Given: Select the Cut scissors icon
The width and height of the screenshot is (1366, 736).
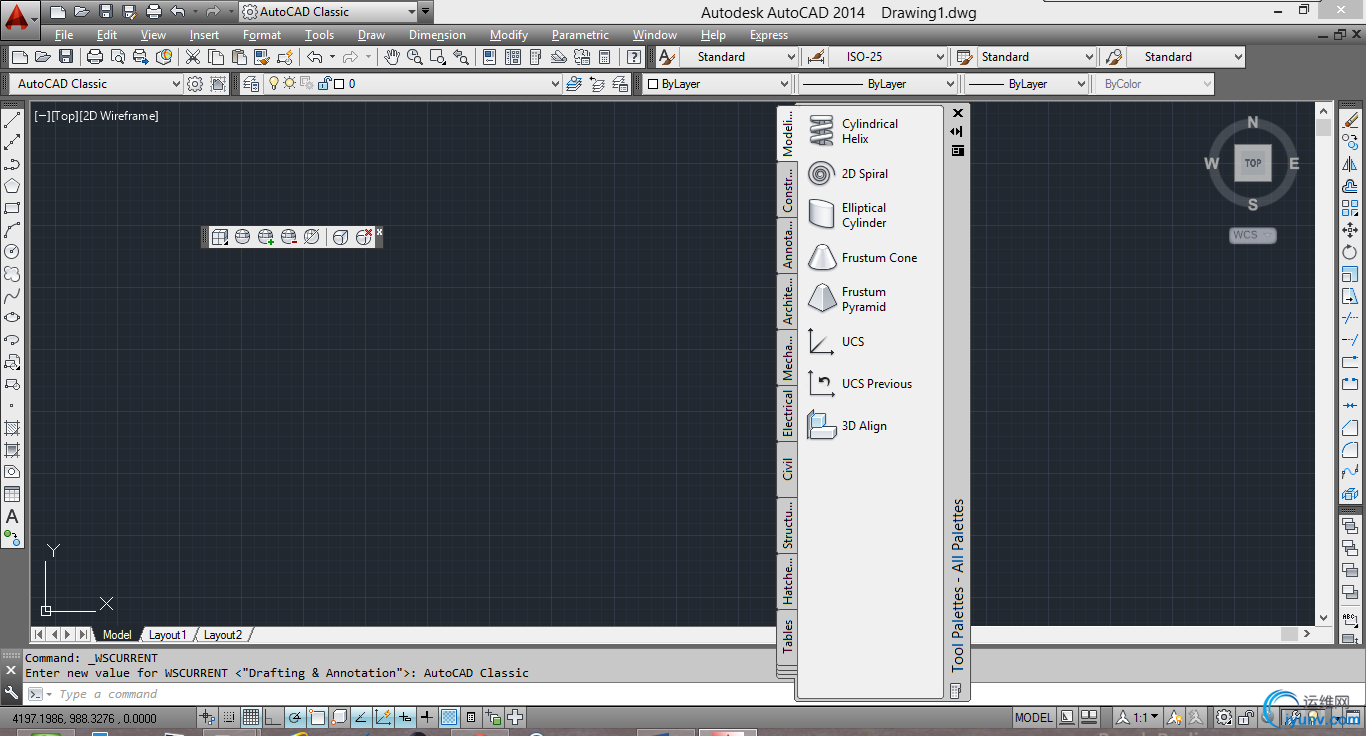Looking at the screenshot, I should [193, 57].
